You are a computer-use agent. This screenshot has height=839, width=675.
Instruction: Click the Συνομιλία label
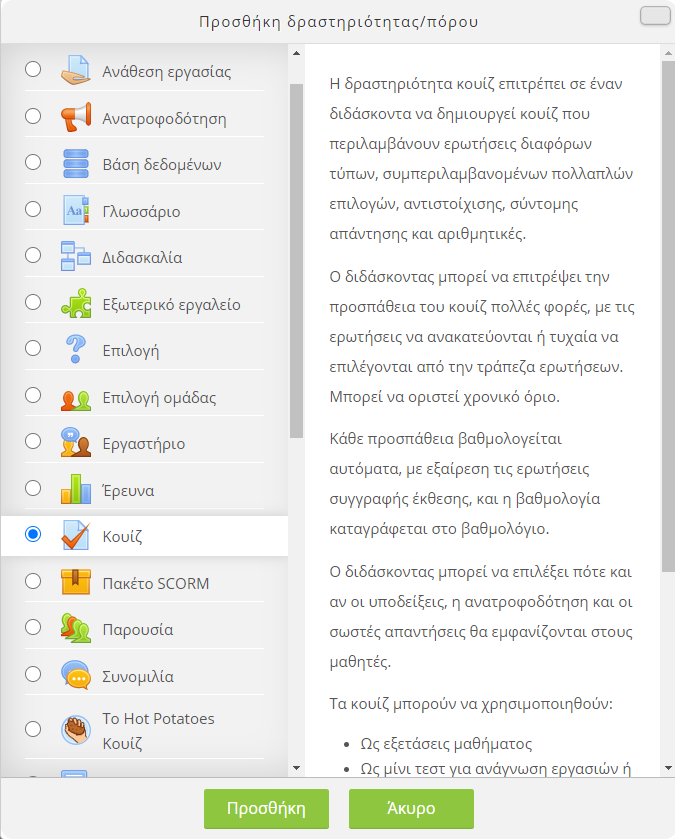(x=138, y=676)
